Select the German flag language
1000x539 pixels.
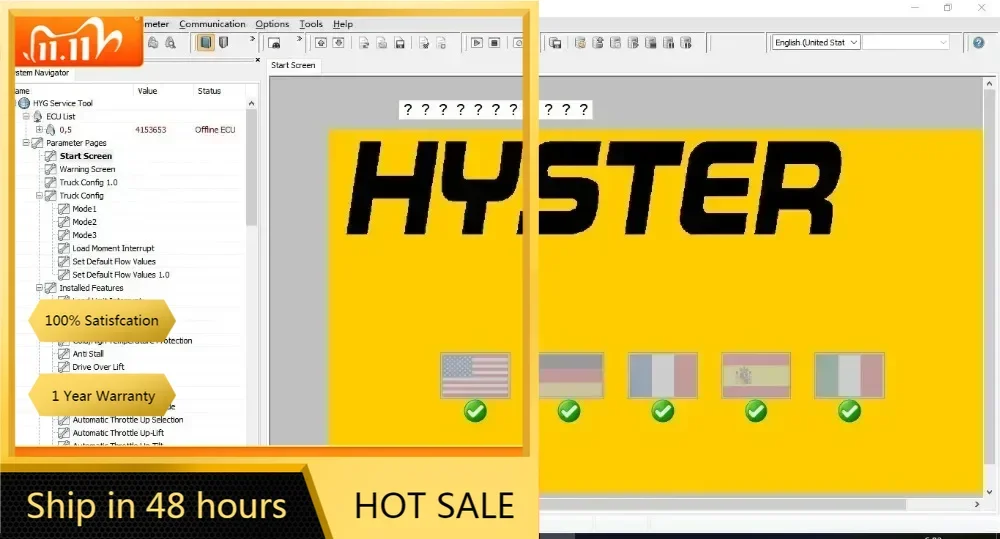(x=570, y=375)
